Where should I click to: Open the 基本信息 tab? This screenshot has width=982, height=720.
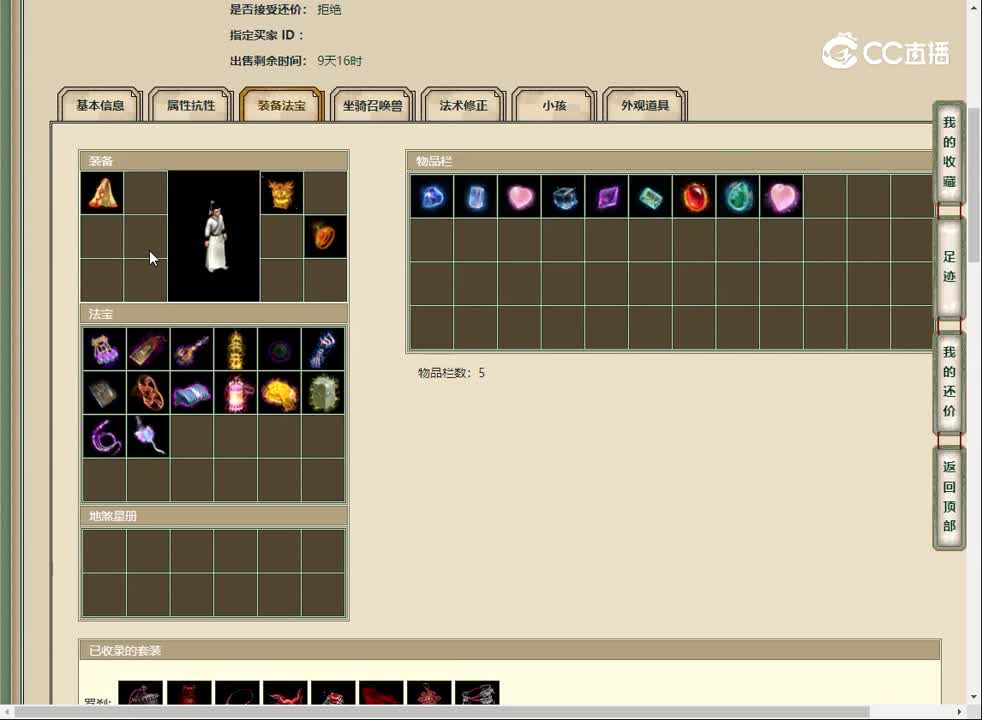pyautogui.click(x=100, y=105)
